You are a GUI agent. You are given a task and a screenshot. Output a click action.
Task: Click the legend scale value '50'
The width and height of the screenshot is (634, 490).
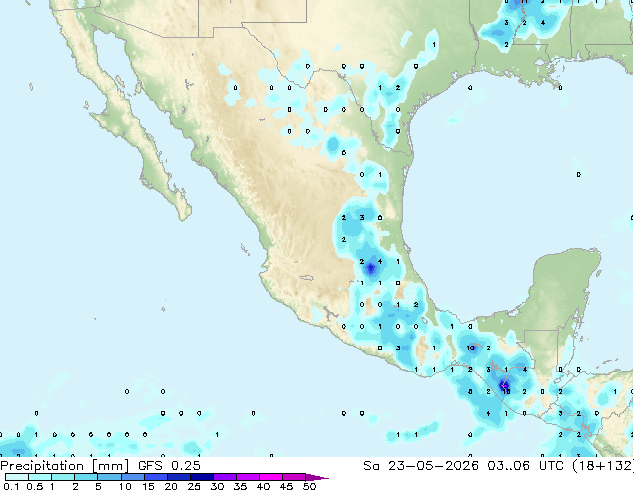pos(309,486)
